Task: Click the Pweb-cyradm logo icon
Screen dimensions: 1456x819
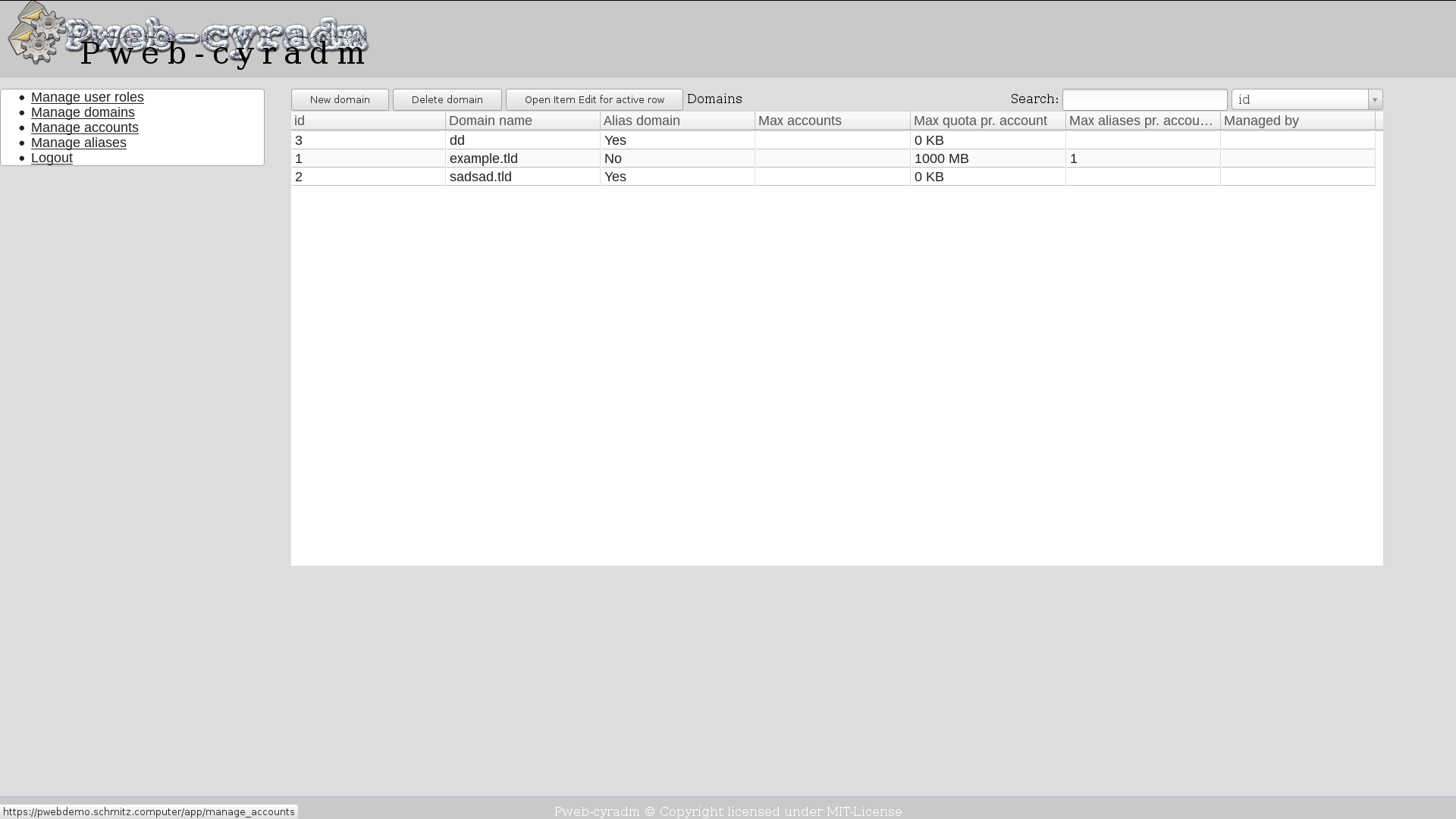Action: click(35, 35)
